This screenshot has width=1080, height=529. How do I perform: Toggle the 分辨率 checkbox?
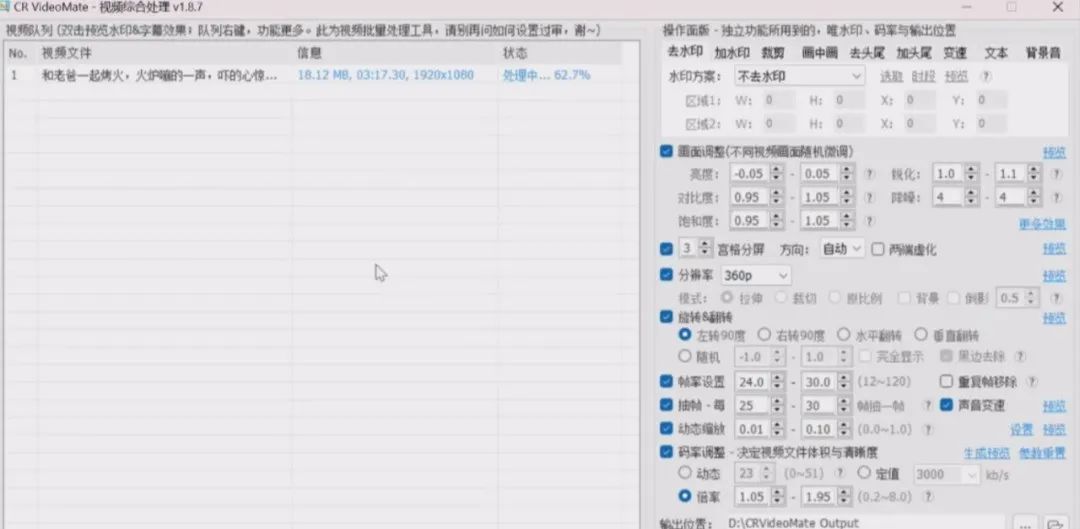tap(666, 275)
